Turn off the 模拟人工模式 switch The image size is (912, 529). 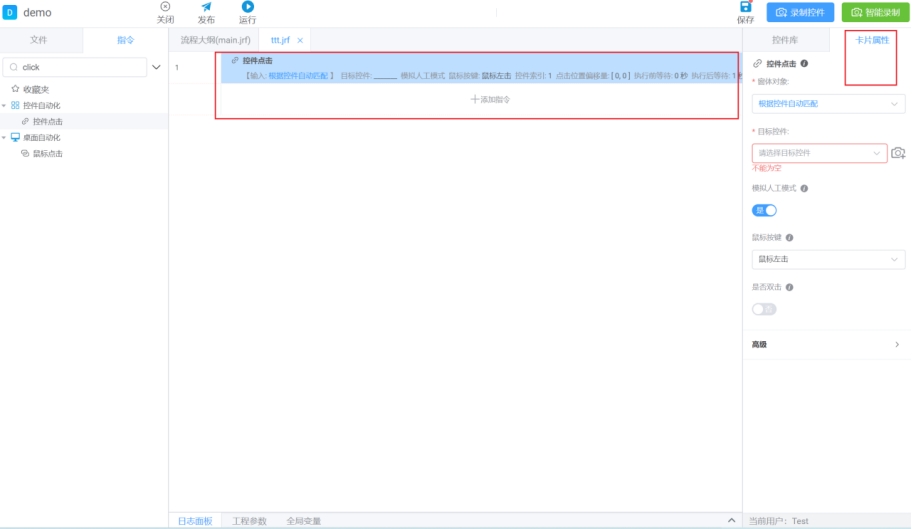click(764, 211)
